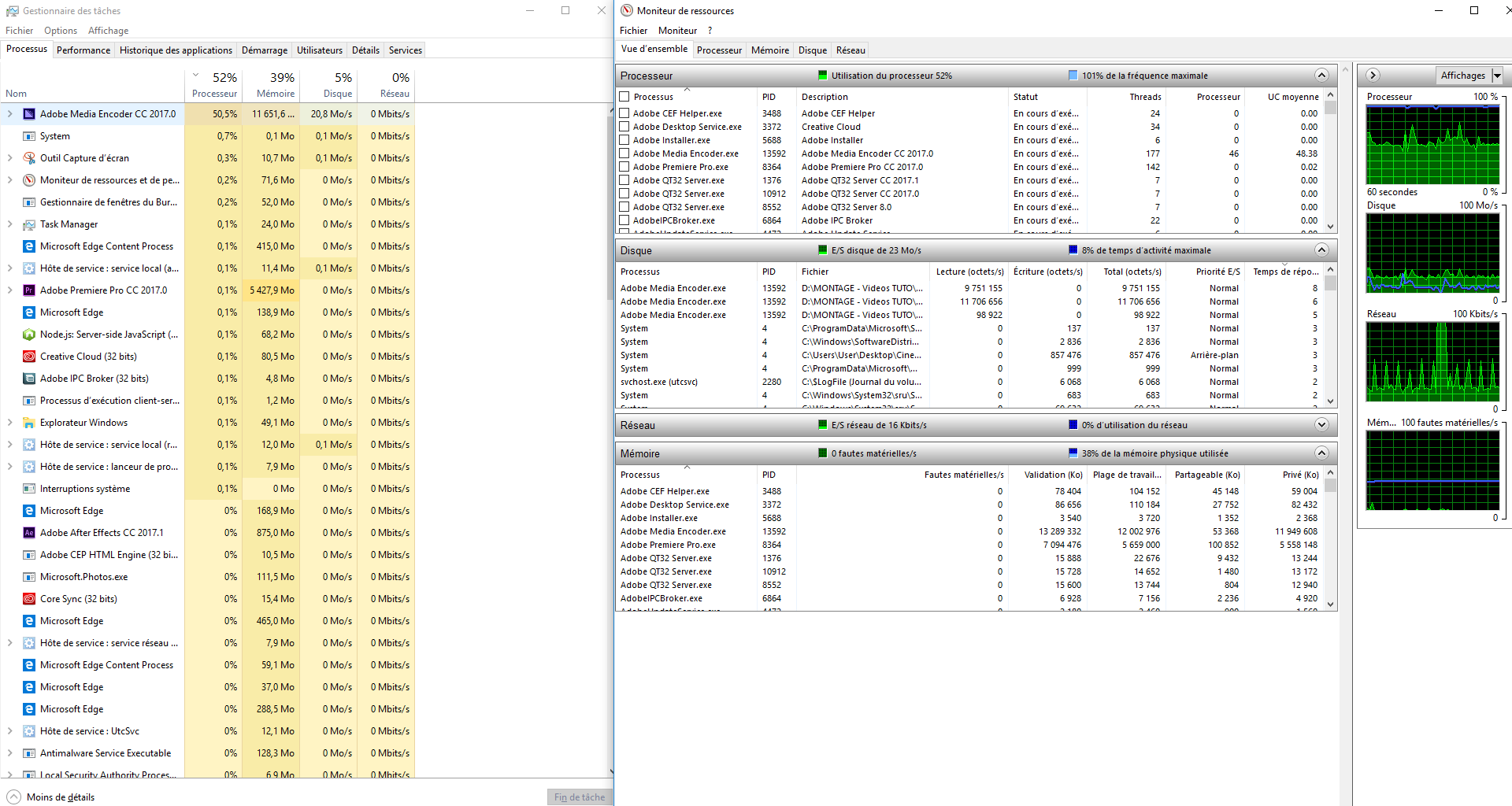Click the Outil Capture d'écran icon
The width and height of the screenshot is (1512, 806).
tap(29, 158)
